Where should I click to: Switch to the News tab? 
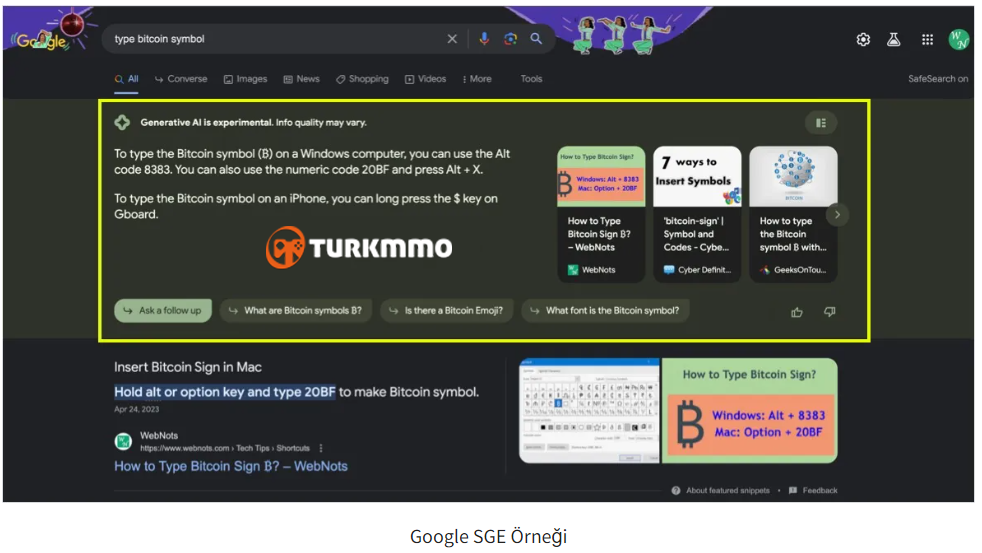click(301, 79)
